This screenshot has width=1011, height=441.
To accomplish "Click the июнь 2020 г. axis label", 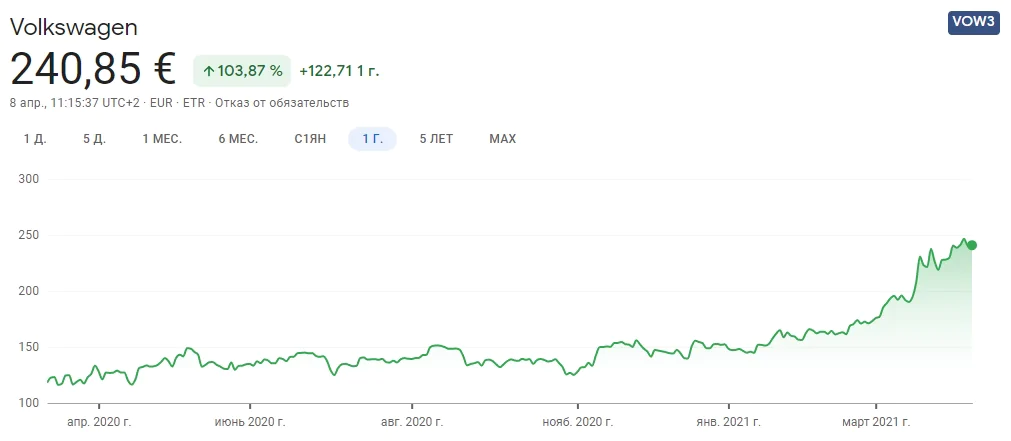I will [250, 422].
